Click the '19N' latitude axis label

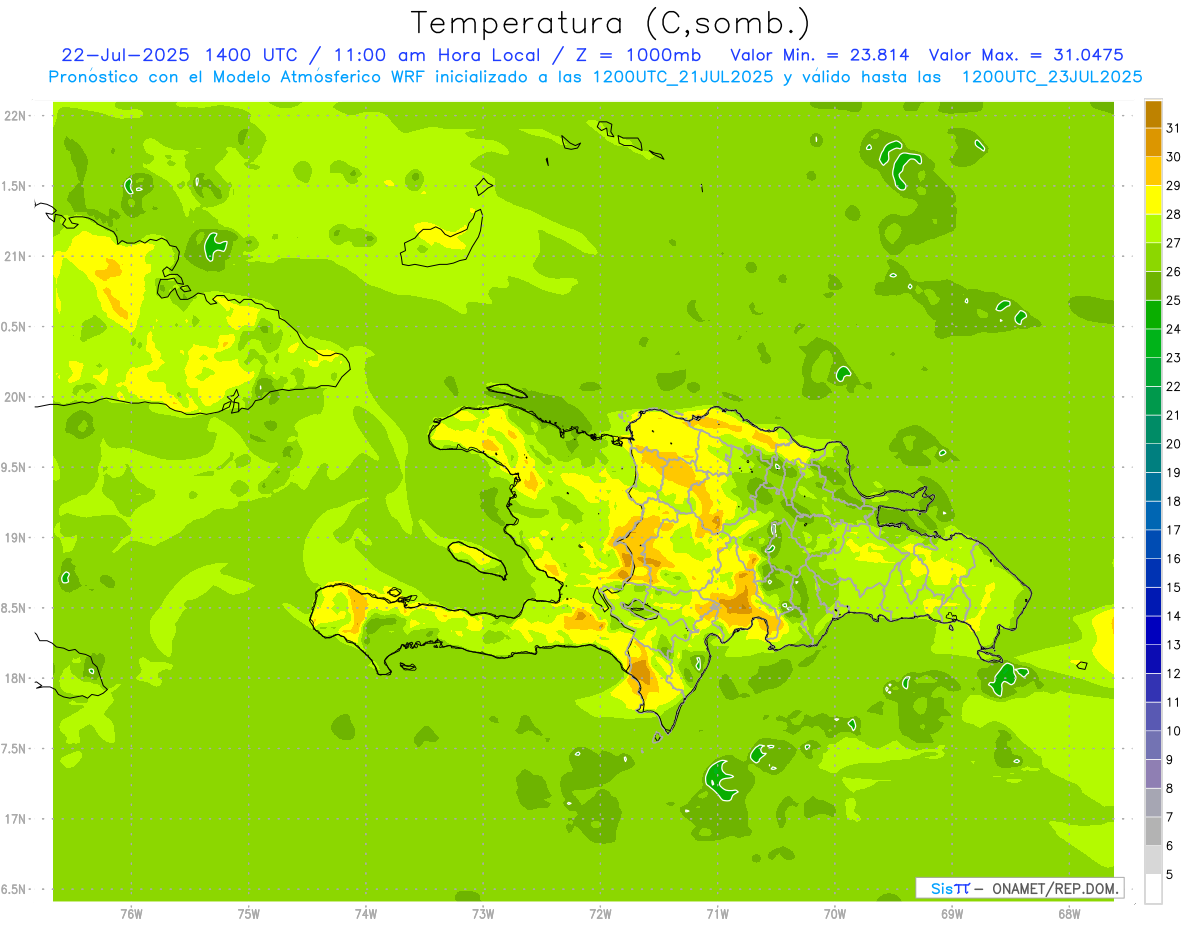click(x=16, y=537)
